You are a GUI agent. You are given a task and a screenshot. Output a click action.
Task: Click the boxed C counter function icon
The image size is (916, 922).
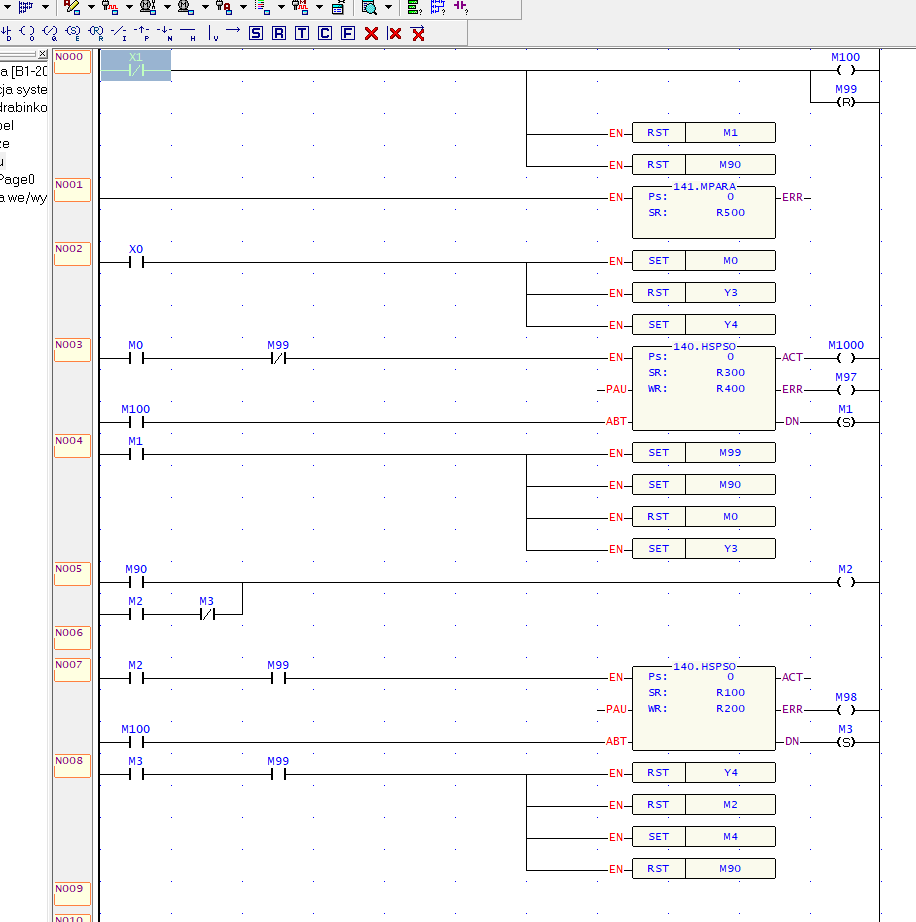pos(325,33)
